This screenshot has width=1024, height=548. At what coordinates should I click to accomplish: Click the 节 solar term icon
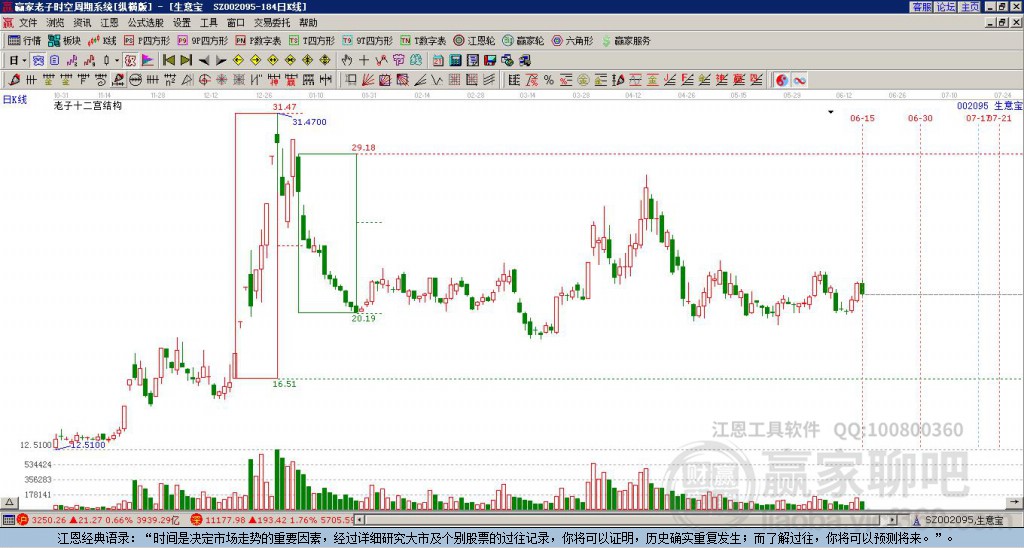pyautogui.click(x=398, y=61)
